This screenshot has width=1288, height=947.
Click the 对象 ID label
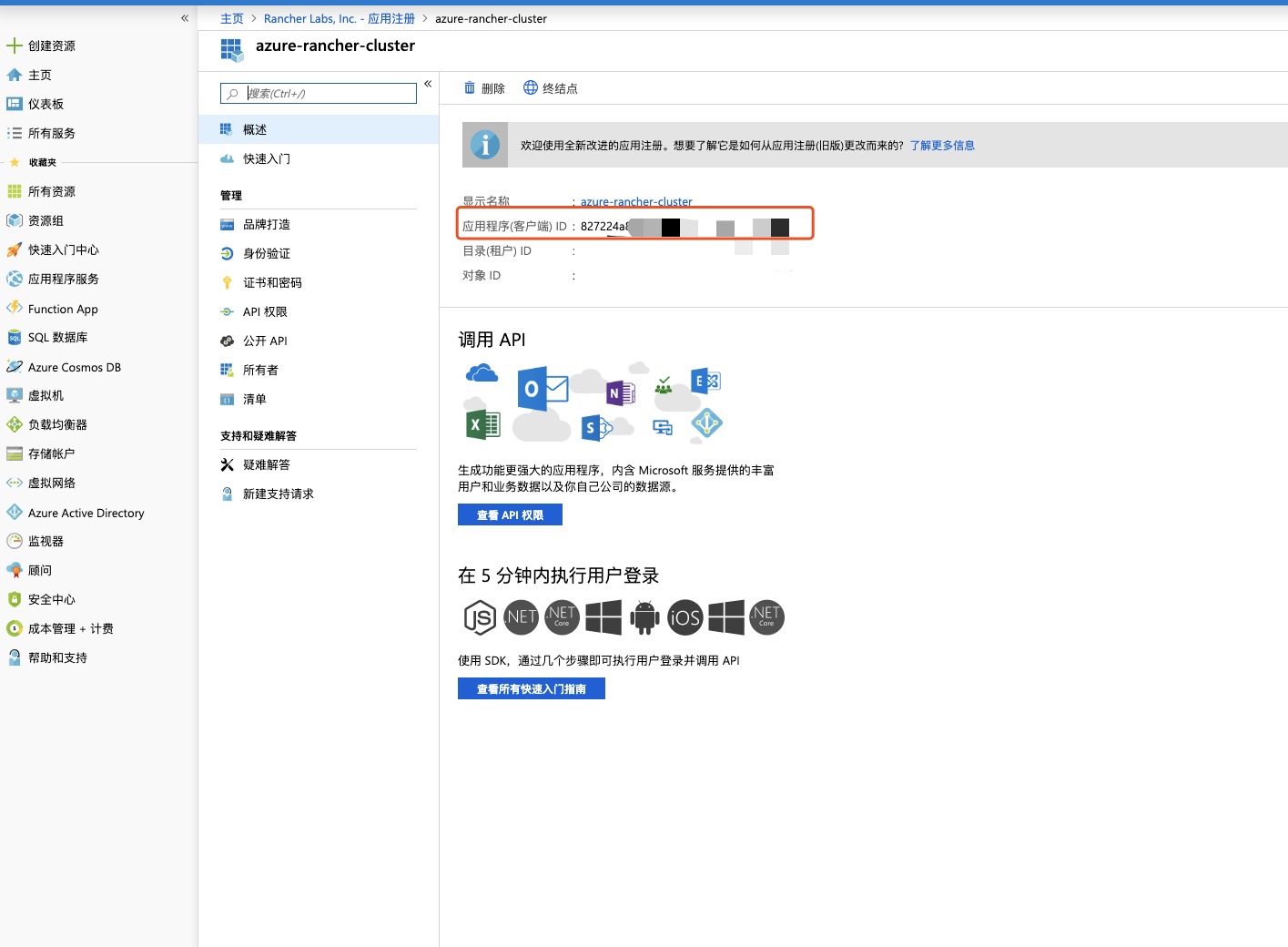[482, 275]
